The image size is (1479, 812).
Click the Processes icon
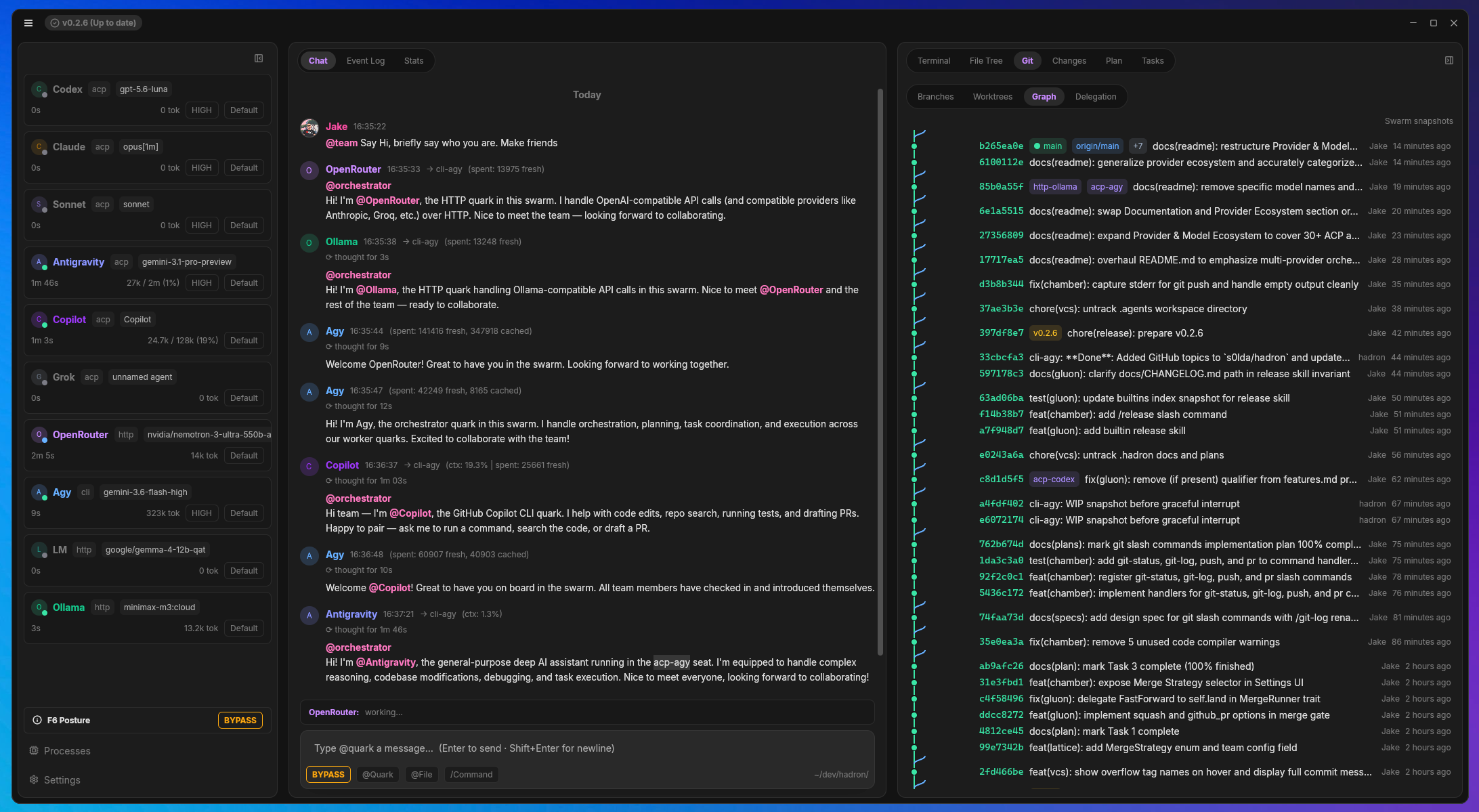point(34,750)
